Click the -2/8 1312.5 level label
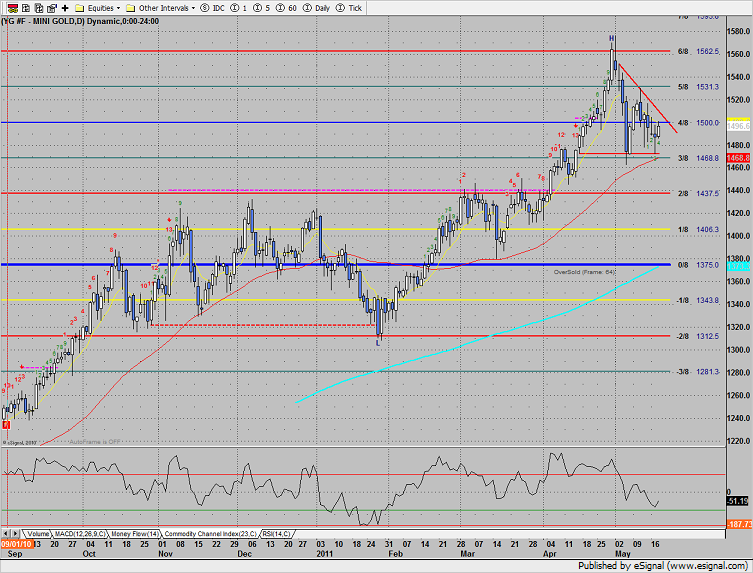753x573 pixels. point(698,336)
